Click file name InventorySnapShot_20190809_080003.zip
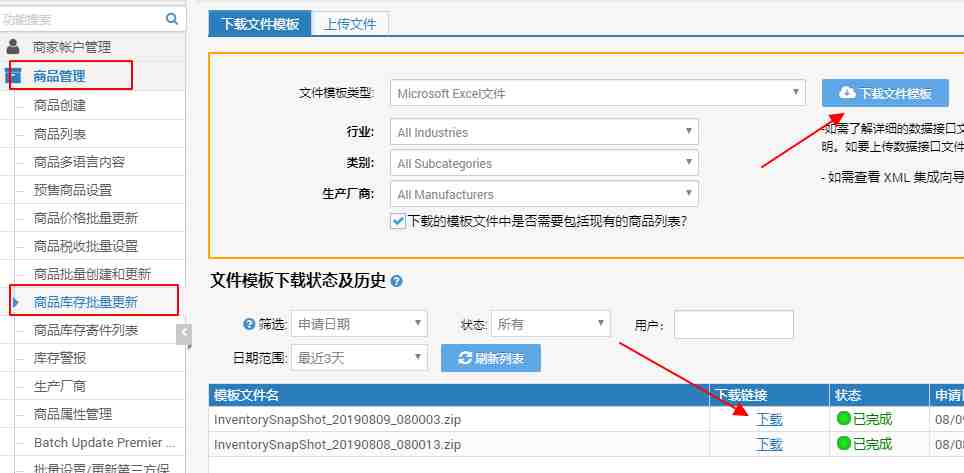Screen dimensions: 964x473 [337, 419]
